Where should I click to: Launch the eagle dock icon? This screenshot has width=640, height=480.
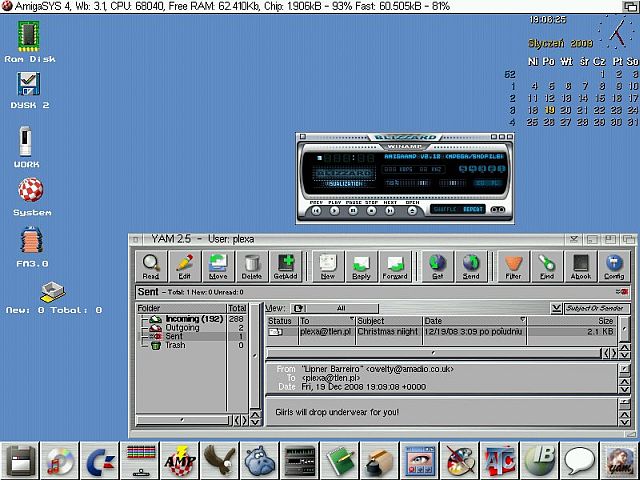point(220,462)
